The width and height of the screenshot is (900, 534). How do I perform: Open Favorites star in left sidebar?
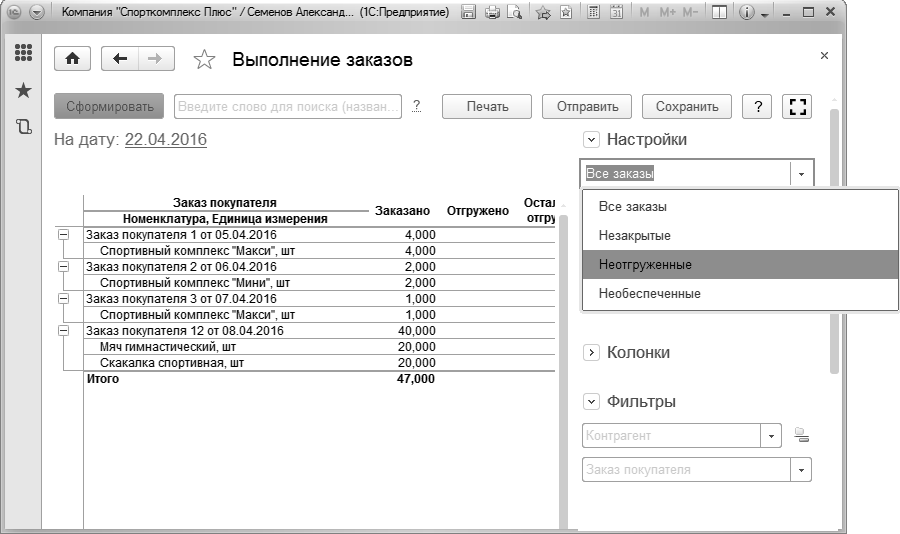point(23,90)
